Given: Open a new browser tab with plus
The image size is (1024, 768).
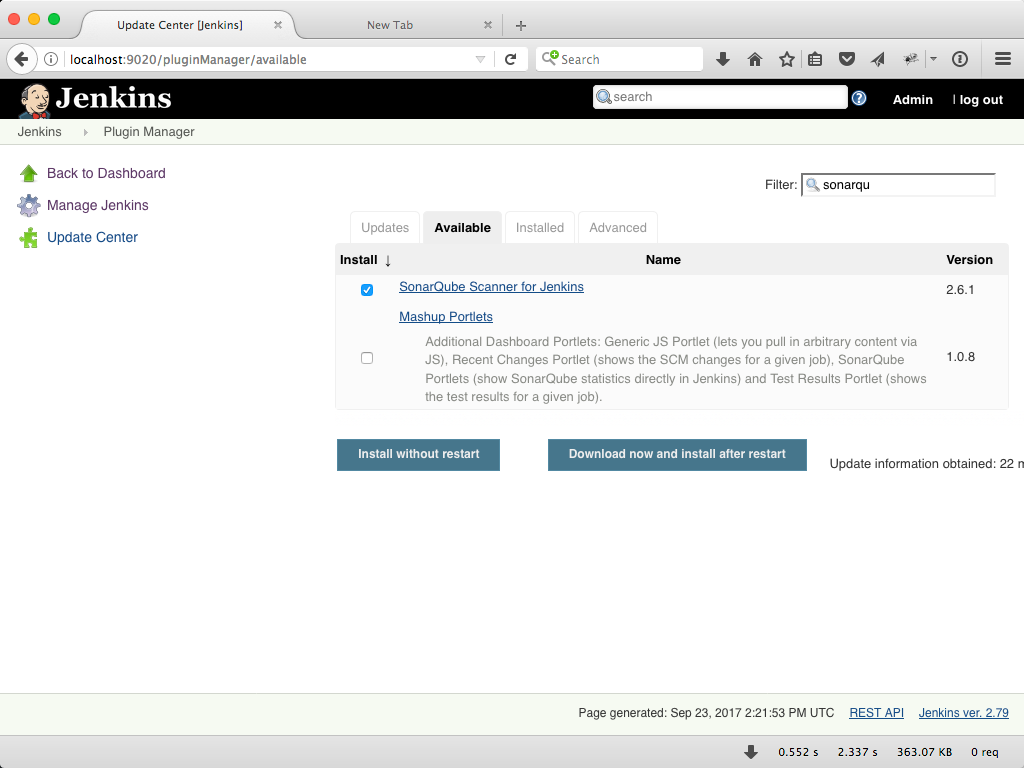Looking at the screenshot, I should tap(520, 25).
